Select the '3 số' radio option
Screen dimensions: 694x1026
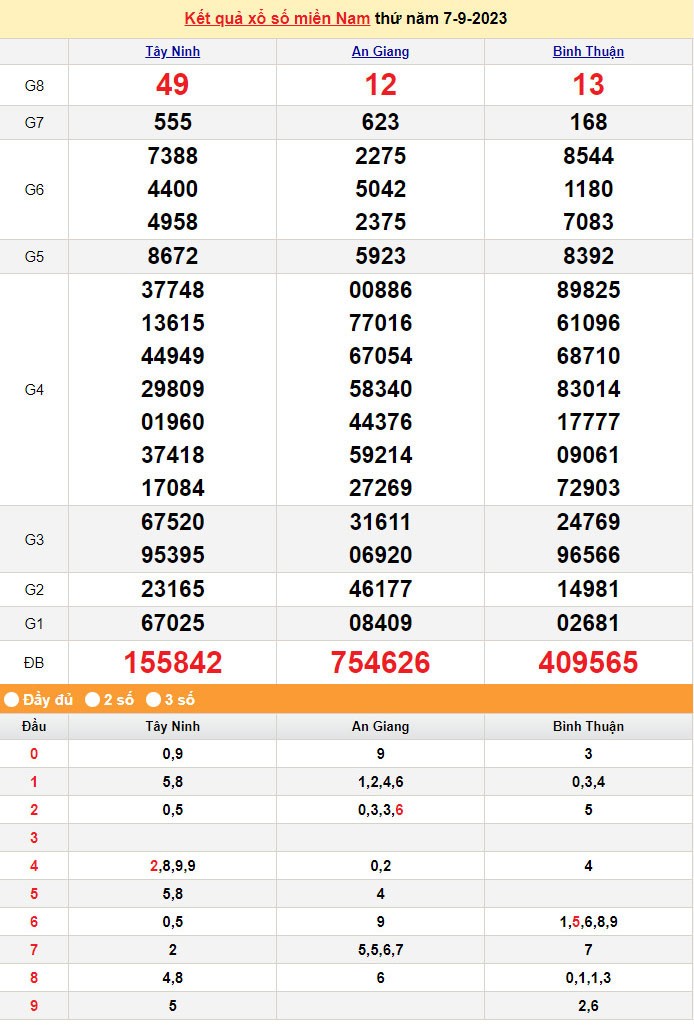point(153,699)
